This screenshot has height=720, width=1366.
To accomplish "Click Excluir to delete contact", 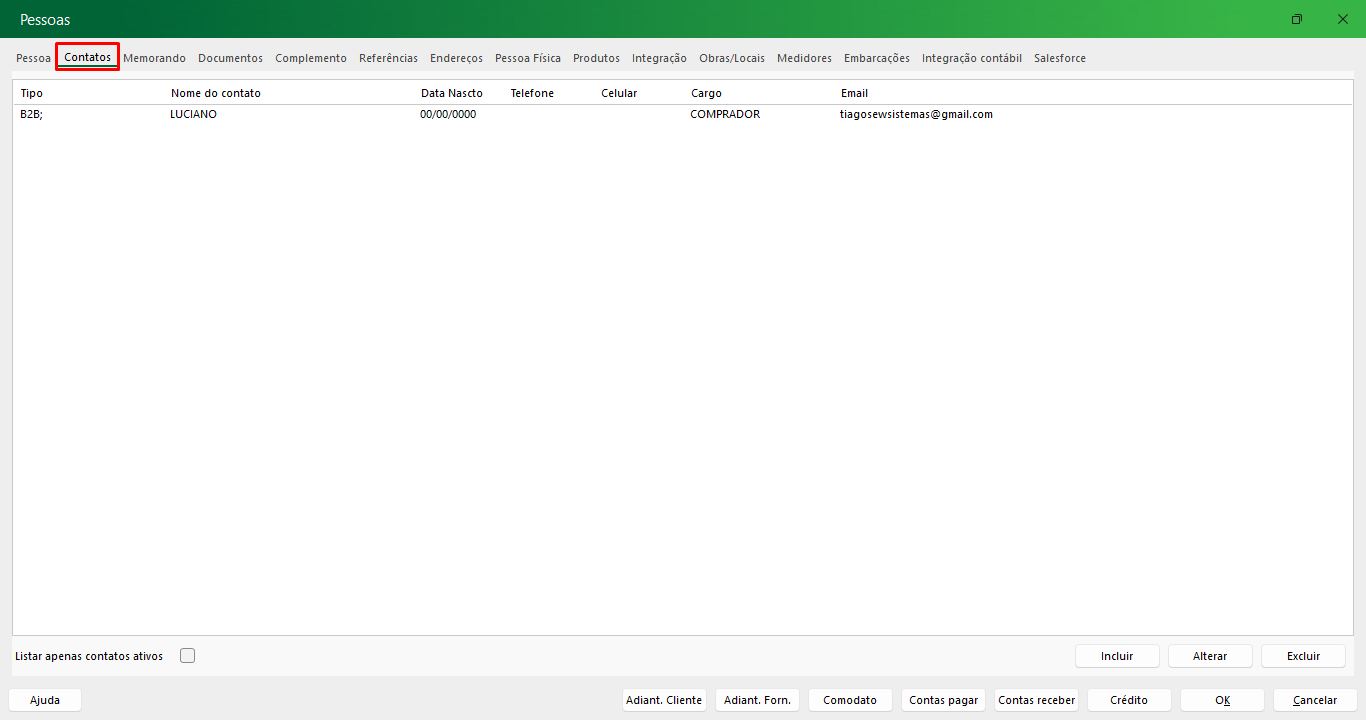I will [x=1303, y=656].
